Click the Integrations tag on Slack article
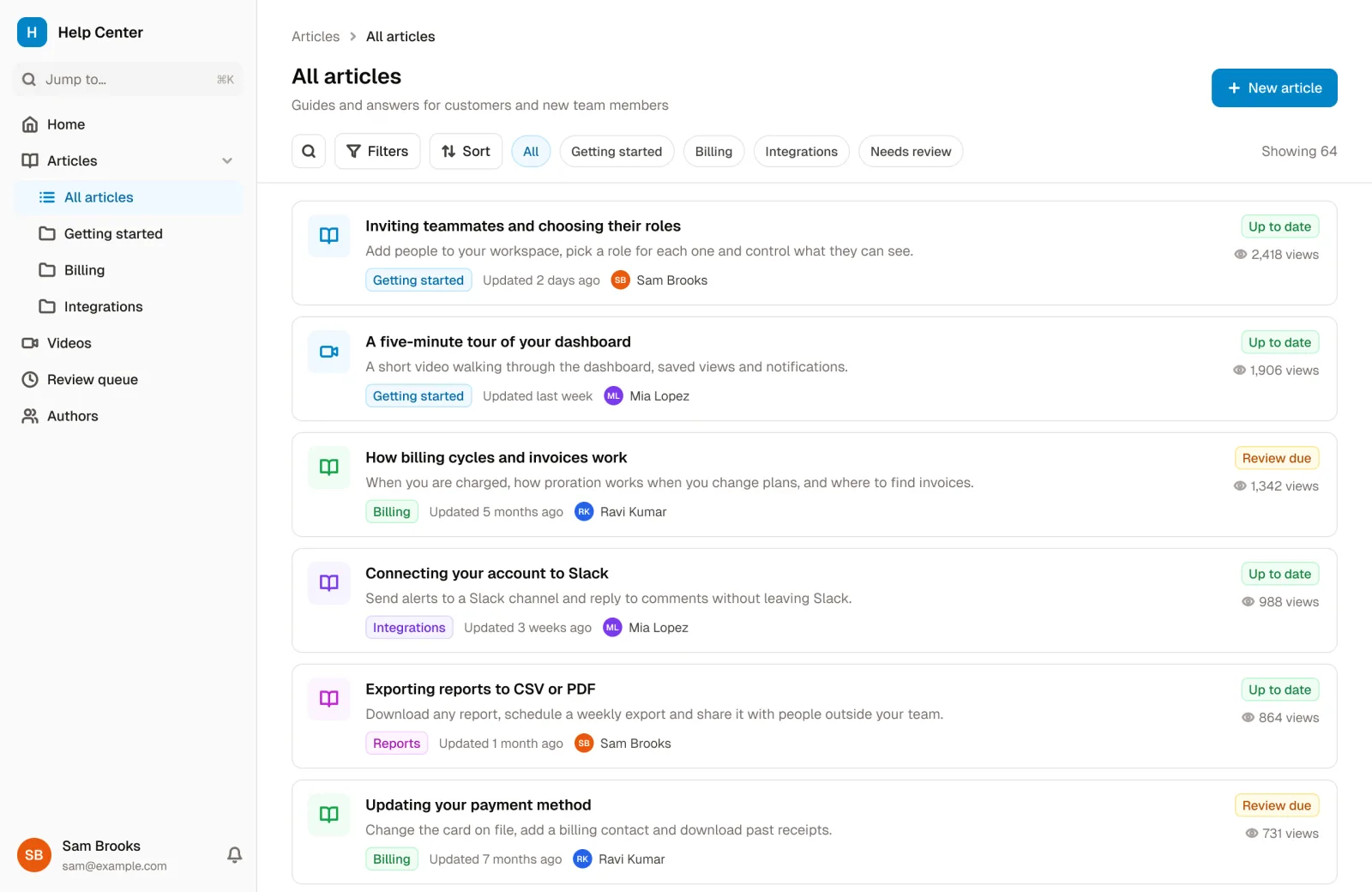 pyautogui.click(x=409, y=627)
